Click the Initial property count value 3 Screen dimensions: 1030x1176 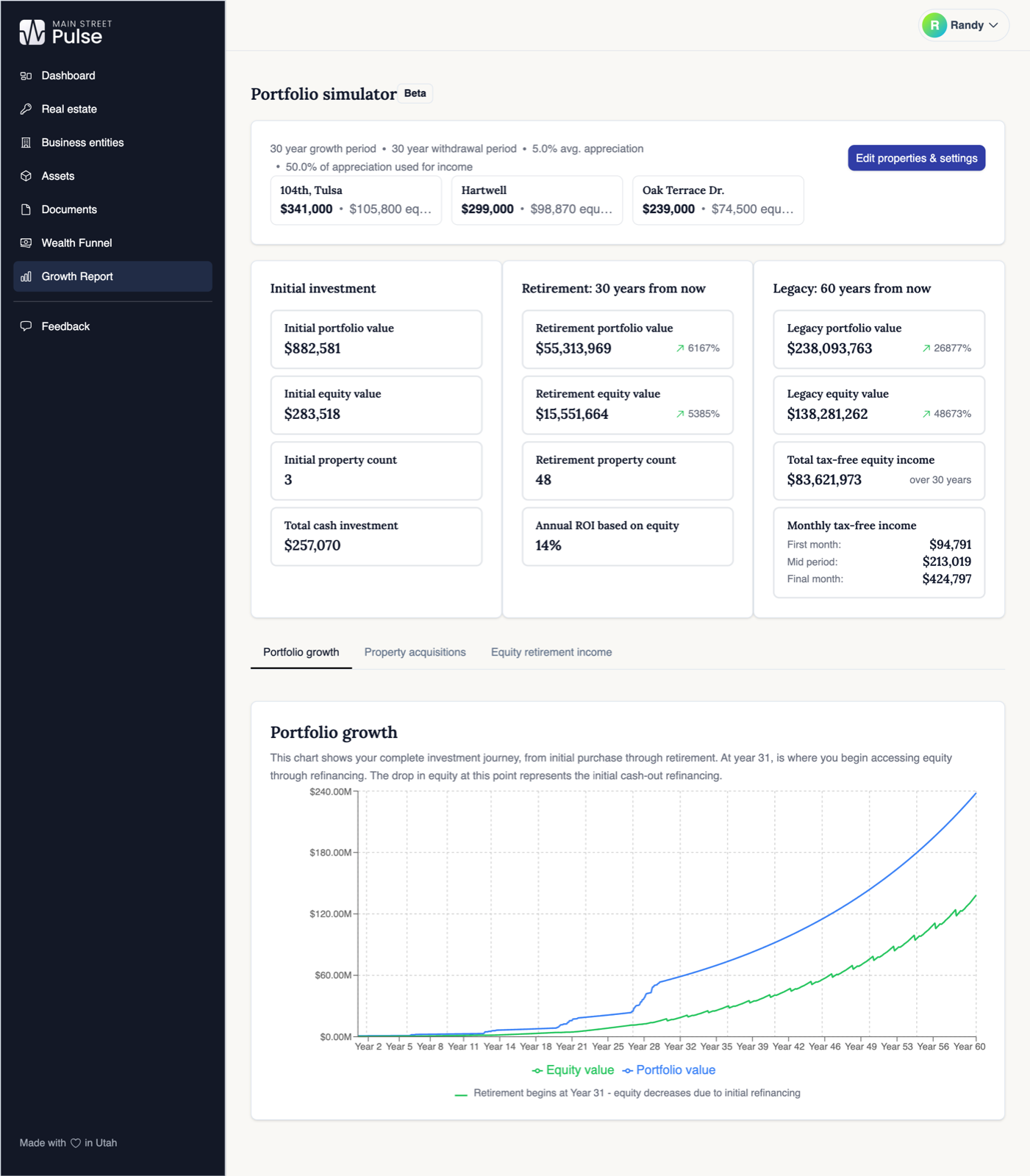[x=288, y=480]
